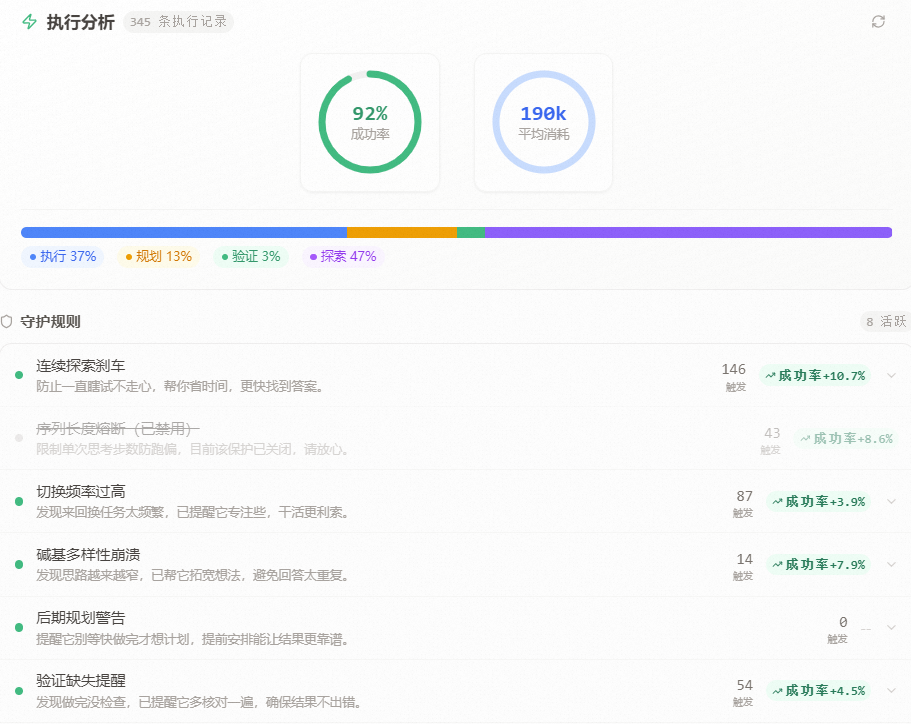
Task: Expand details for 后期规划警告
Action: click(893, 627)
